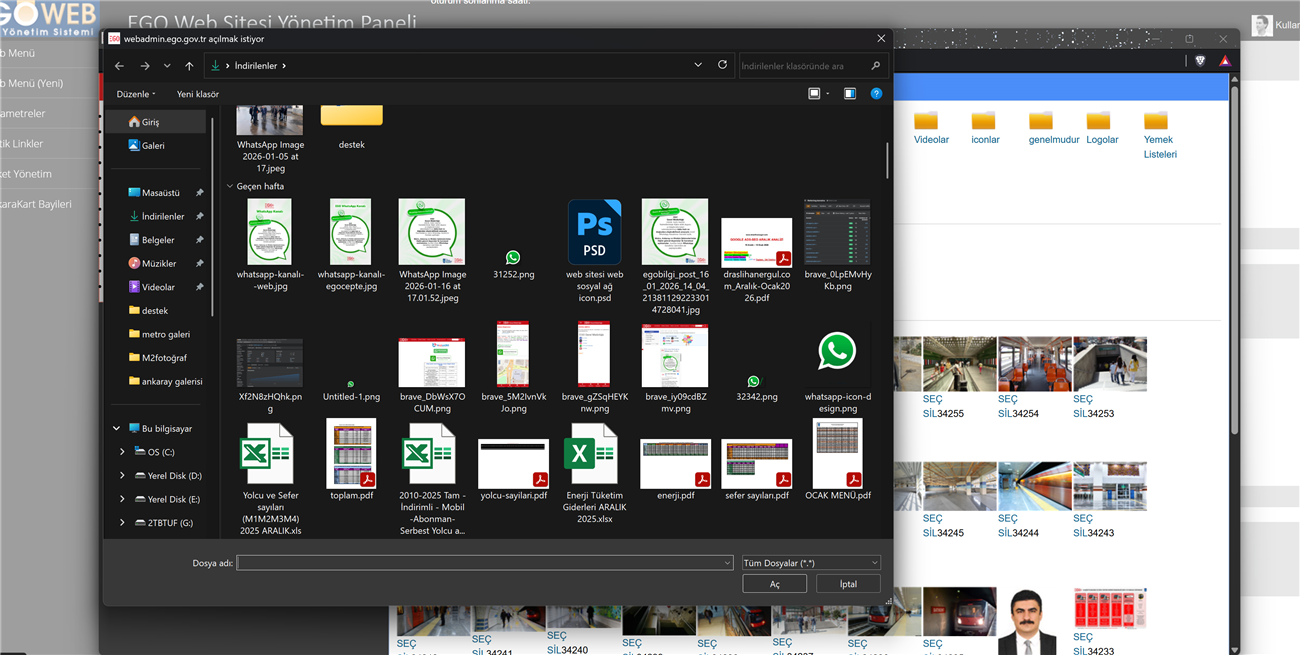Click the İptal button
Viewport: 1300px width, 655px height.
point(848,584)
